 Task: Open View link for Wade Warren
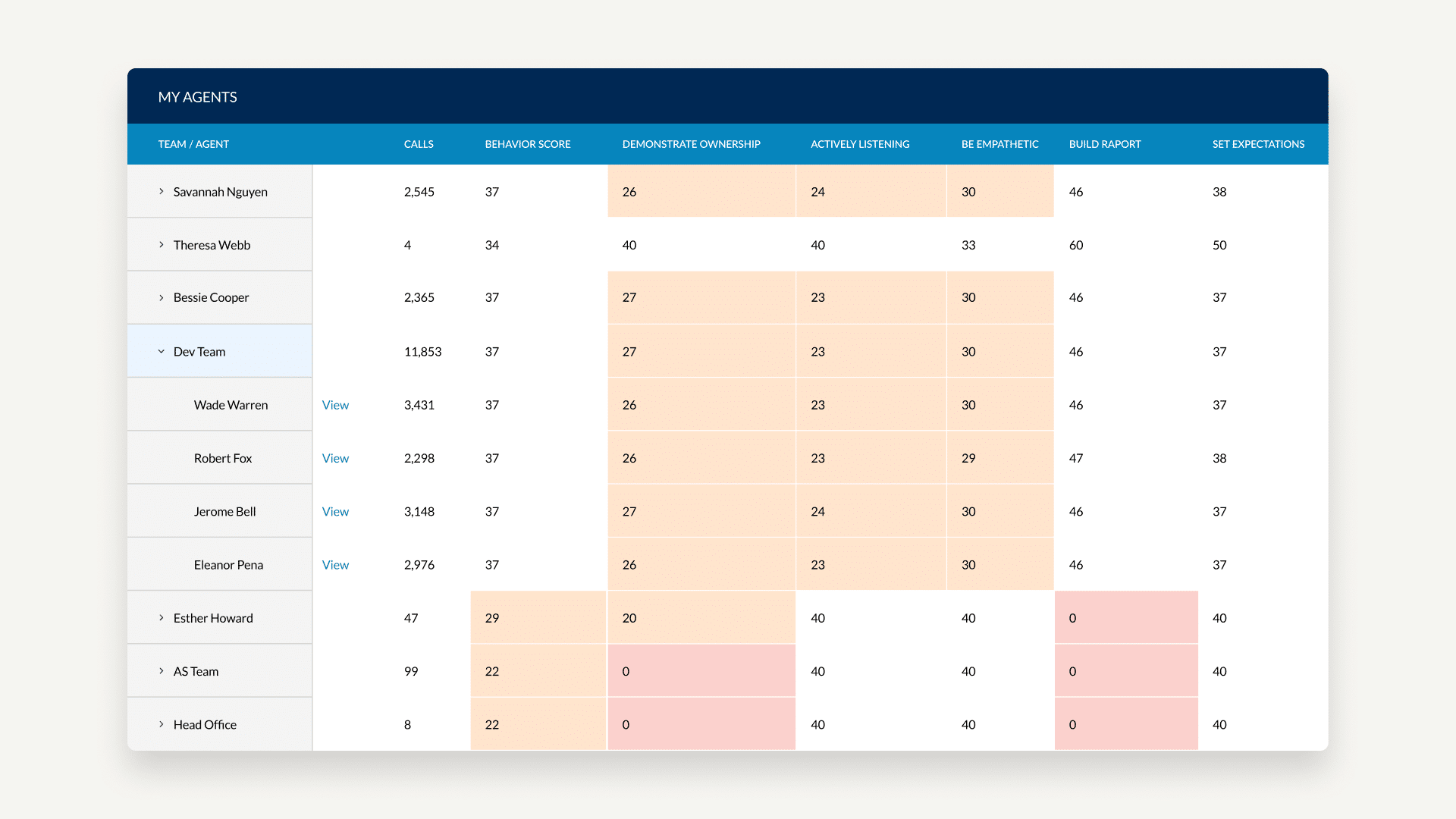click(335, 405)
